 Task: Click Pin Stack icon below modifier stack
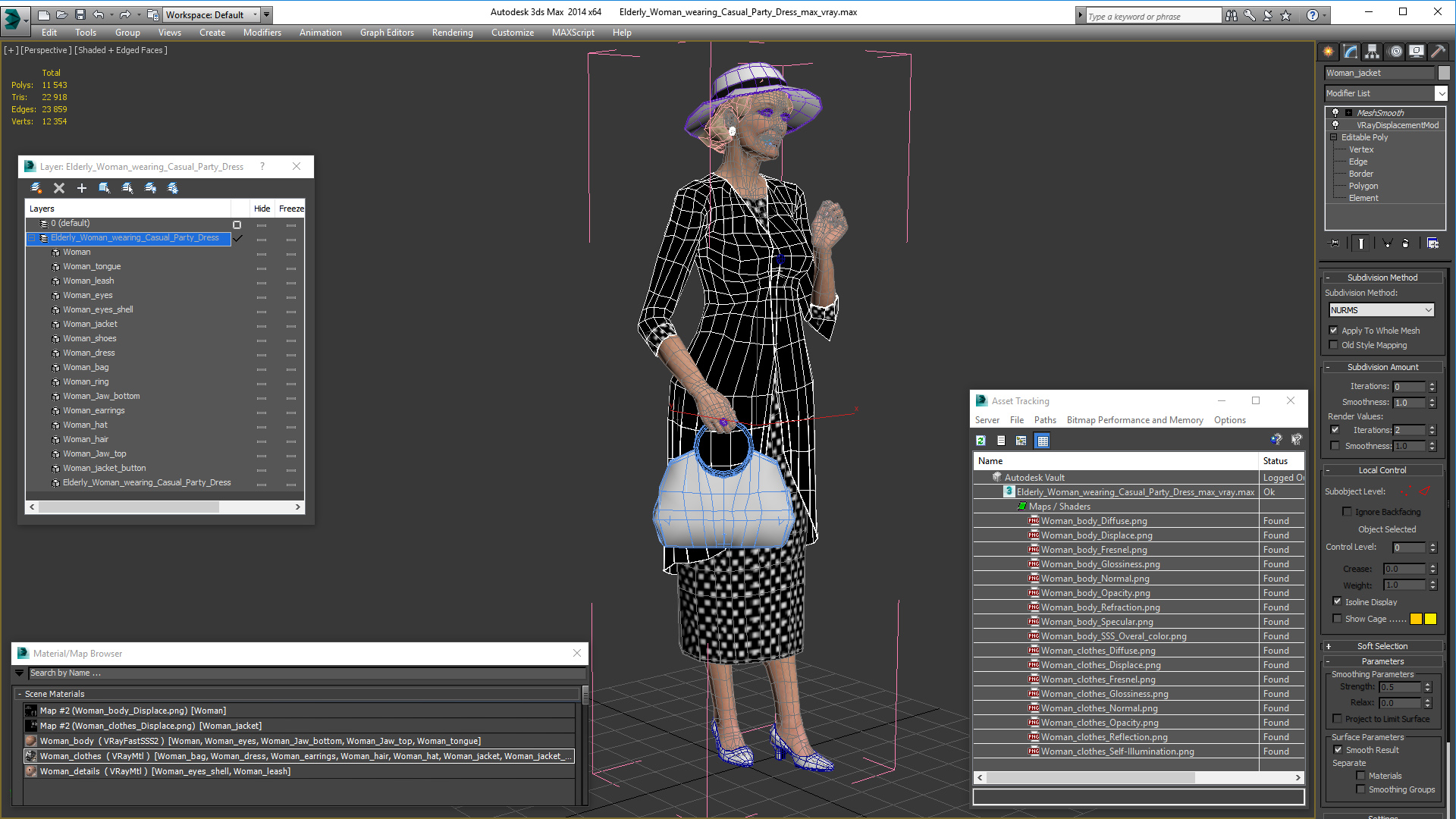tap(1335, 243)
